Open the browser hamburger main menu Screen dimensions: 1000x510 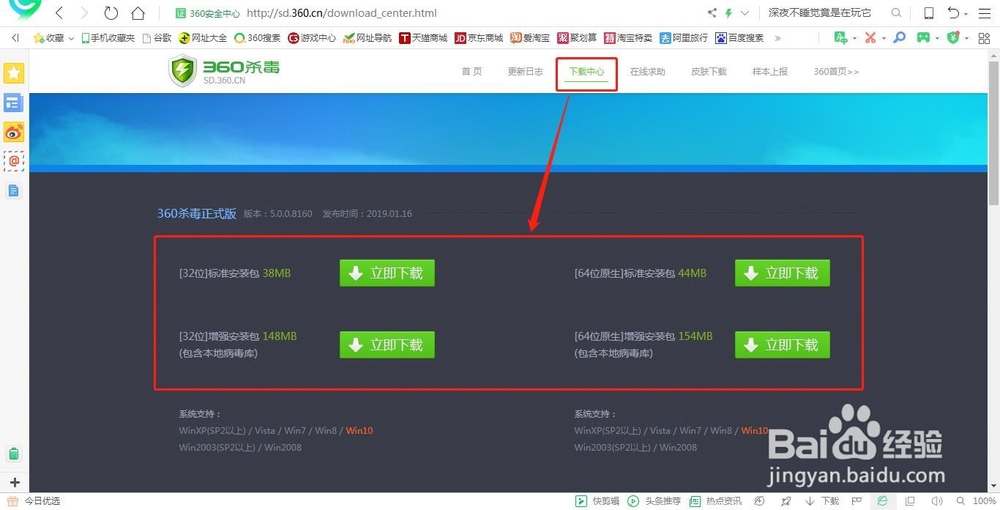(x=984, y=13)
